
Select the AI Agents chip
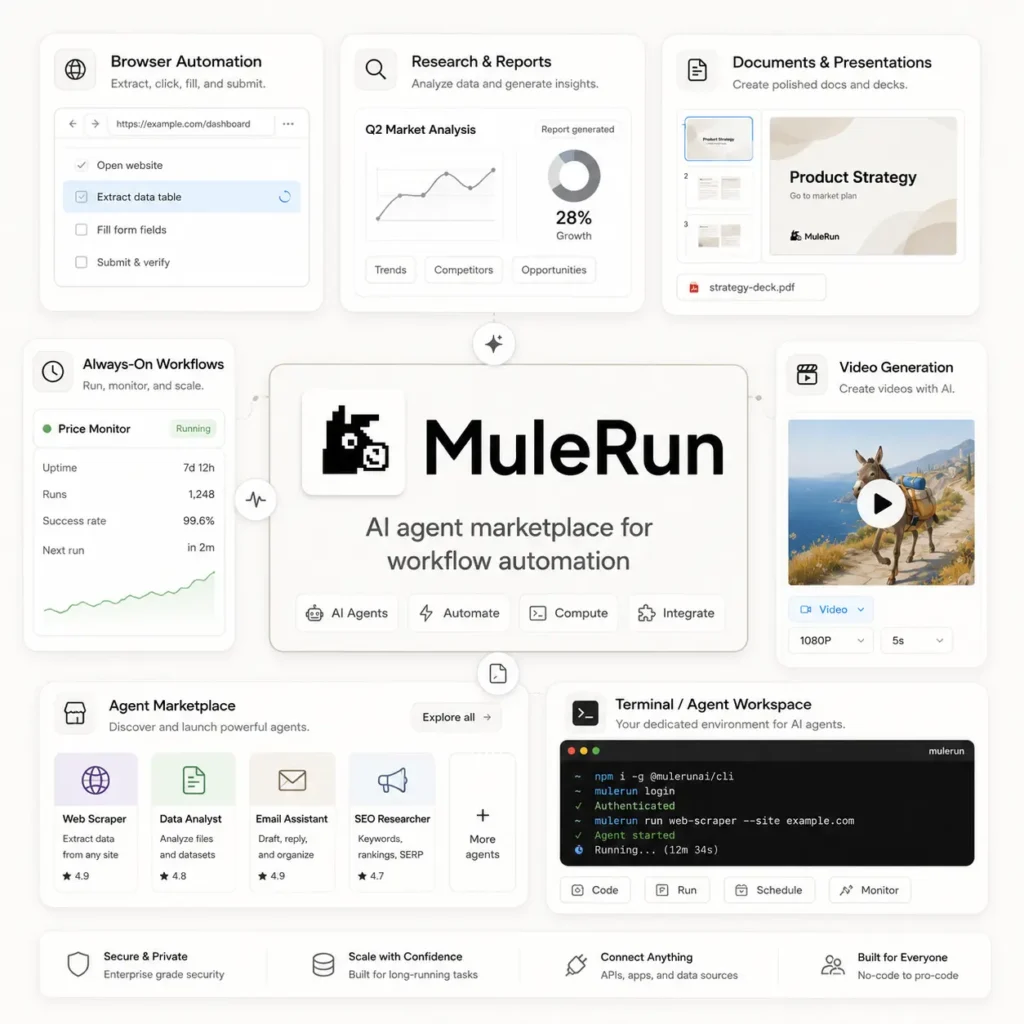(347, 613)
